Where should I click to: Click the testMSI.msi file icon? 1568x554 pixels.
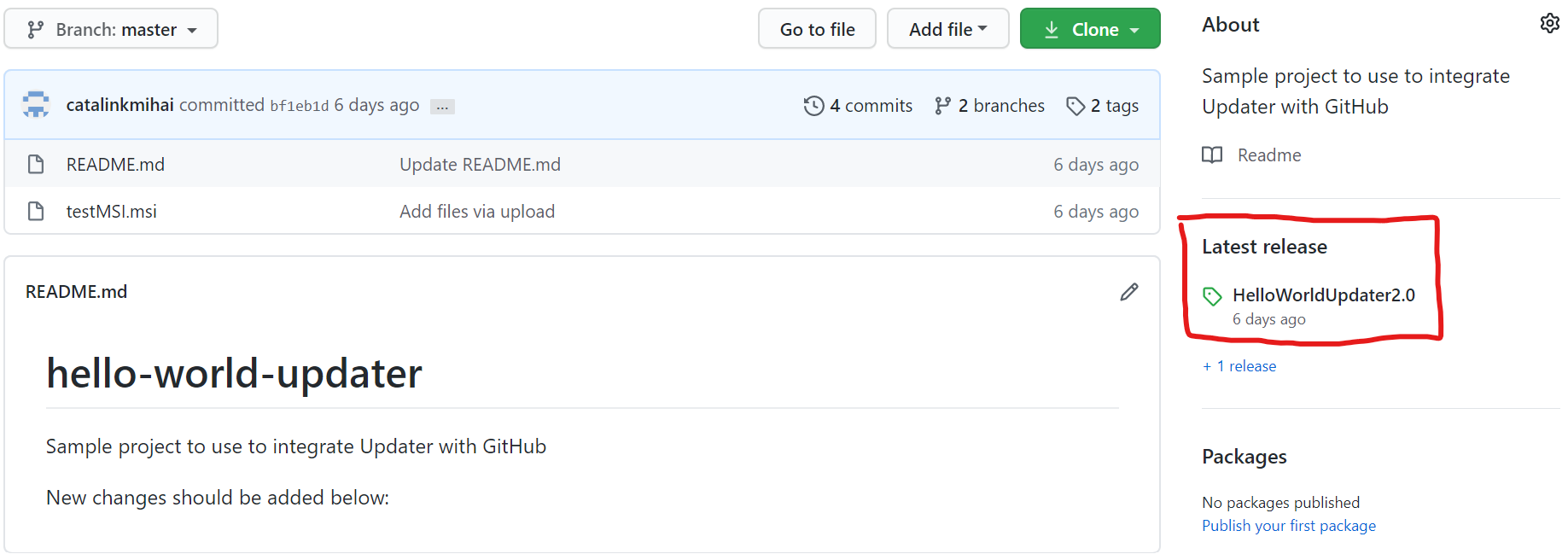pyautogui.click(x=36, y=211)
